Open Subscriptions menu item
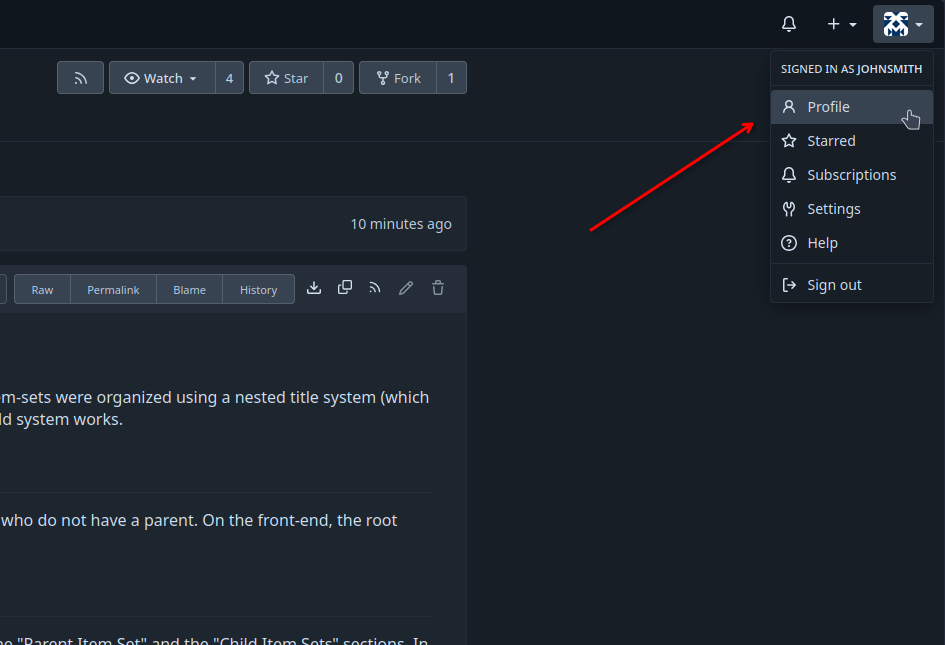Screen dimensions: 945x645 click(852, 175)
